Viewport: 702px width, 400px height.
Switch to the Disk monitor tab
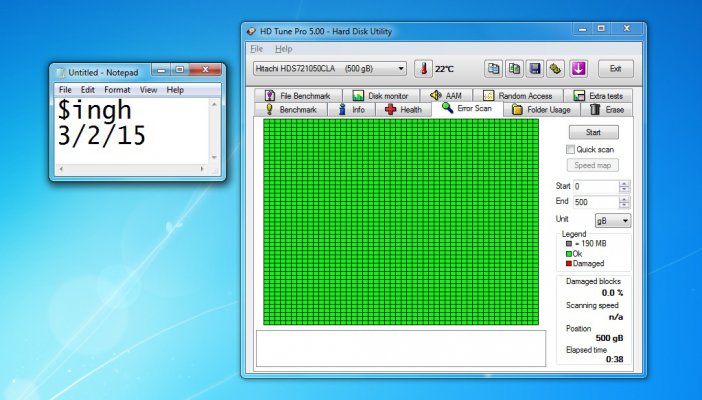pyautogui.click(x=381, y=95)
